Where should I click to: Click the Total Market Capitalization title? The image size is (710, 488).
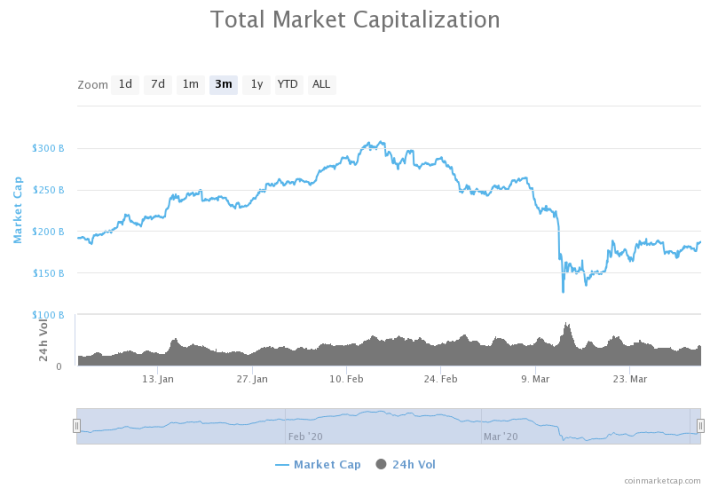point(355,20)
